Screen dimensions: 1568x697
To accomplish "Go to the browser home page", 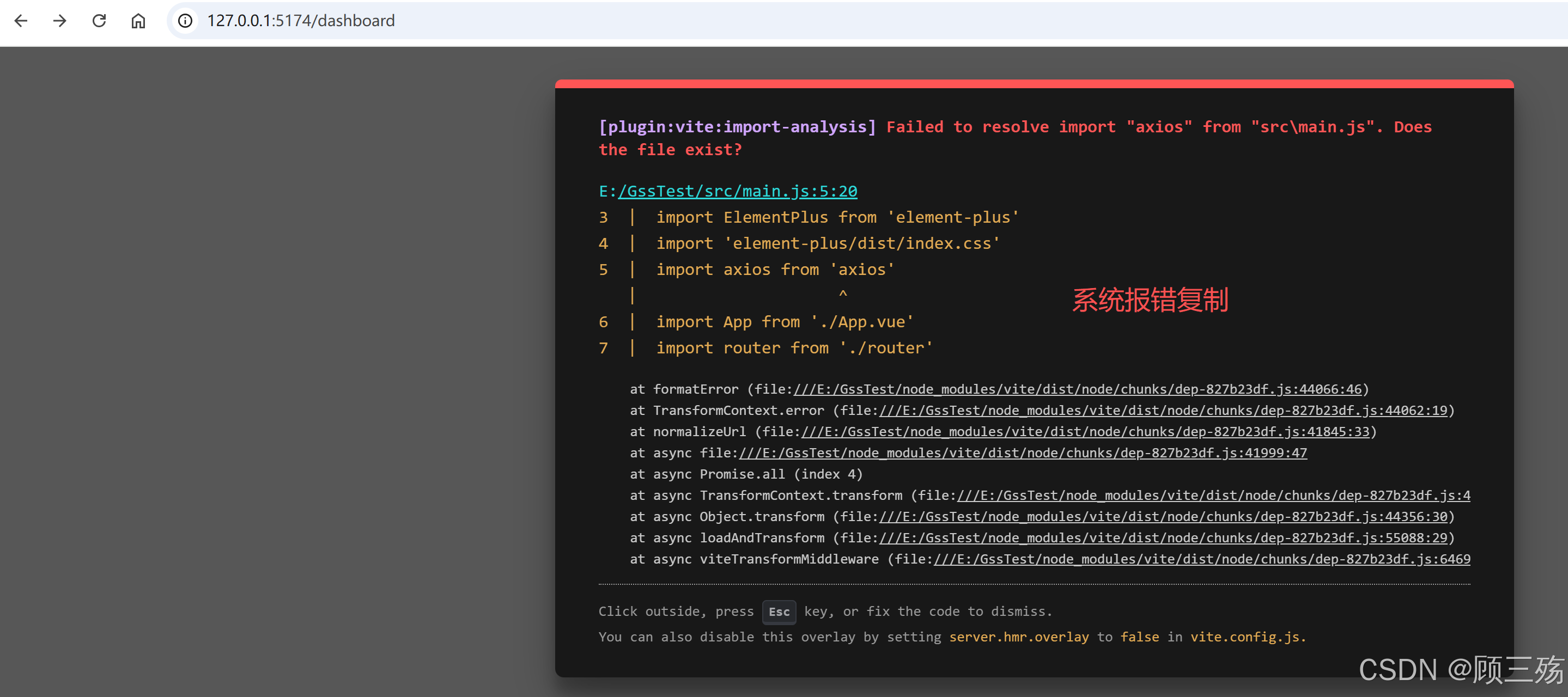I will [138, 21].
